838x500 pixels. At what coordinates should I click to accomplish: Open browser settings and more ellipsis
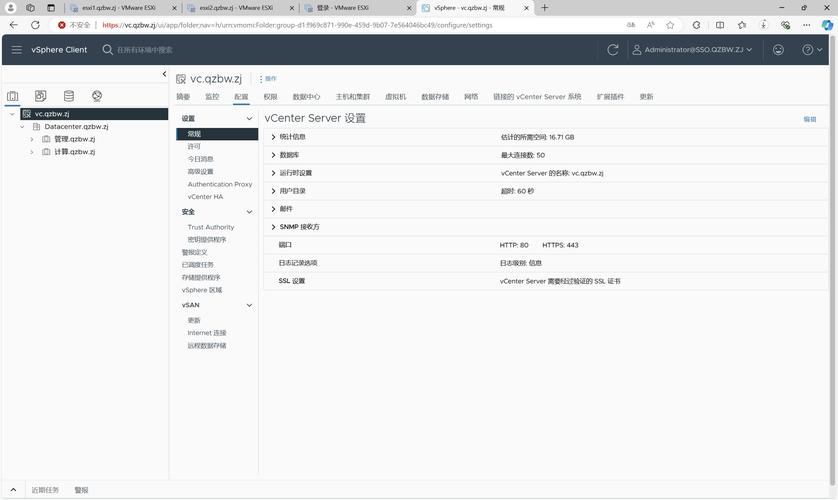coord(806,25)
